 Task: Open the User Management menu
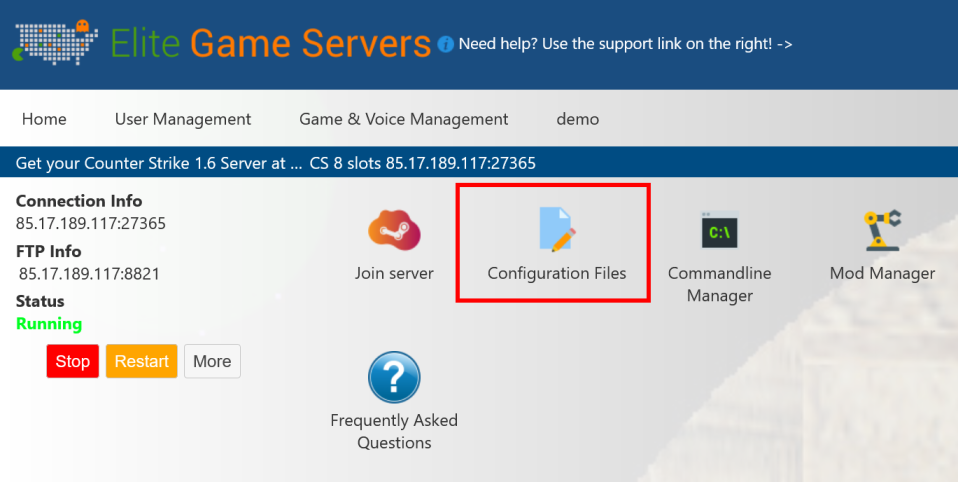(x=183, y=119)
